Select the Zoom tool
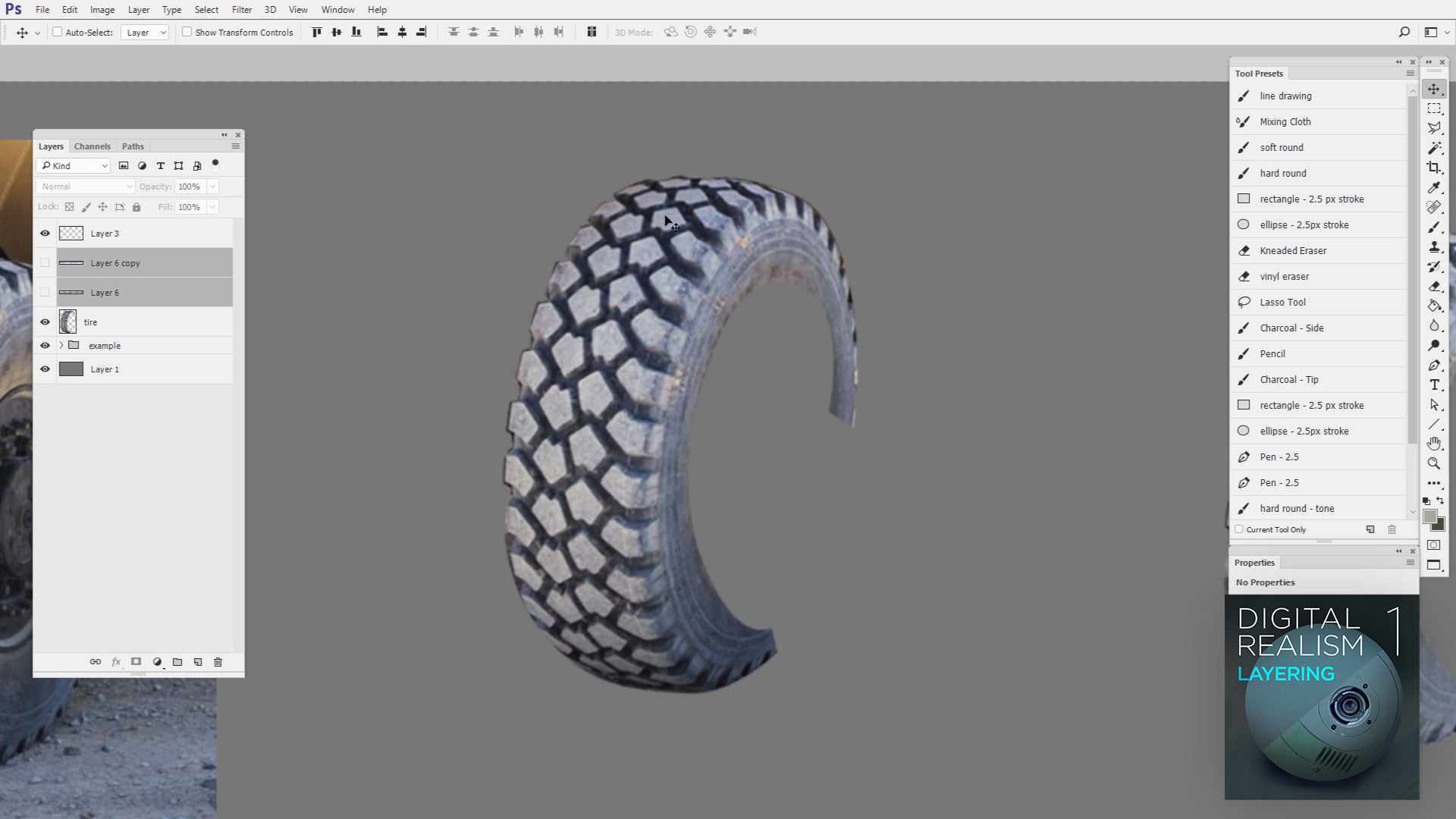1456x819 pixels. click(1433, 463)
